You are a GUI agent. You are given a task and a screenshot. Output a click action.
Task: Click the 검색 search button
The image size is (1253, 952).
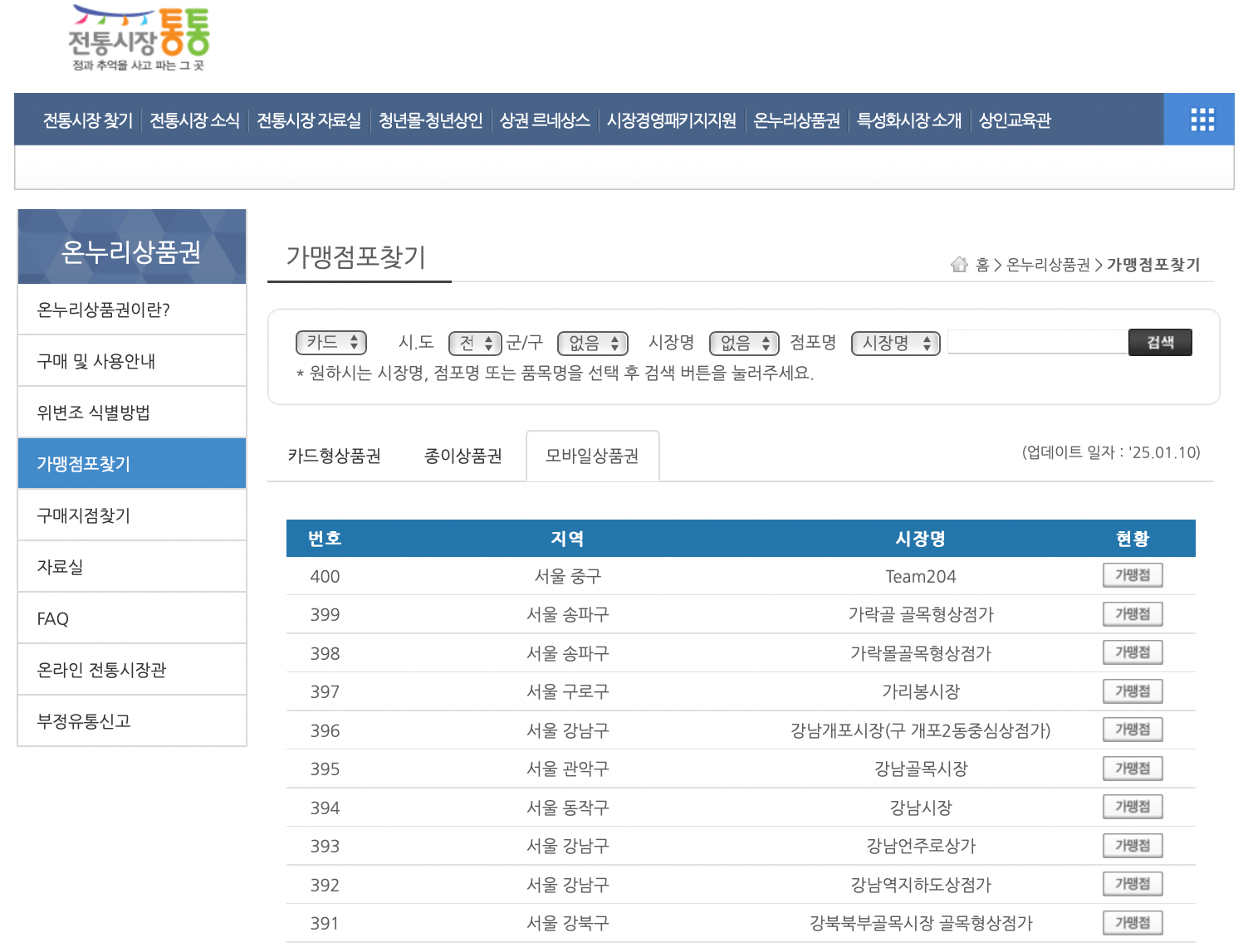coord(1160,342)
